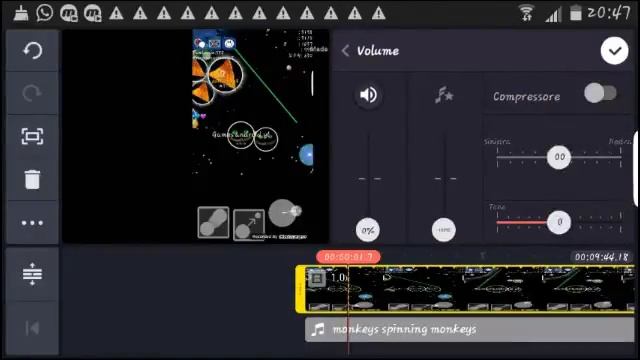Tap the Compressore label
This screenshot has width=640, height=360.
point(527,97)
